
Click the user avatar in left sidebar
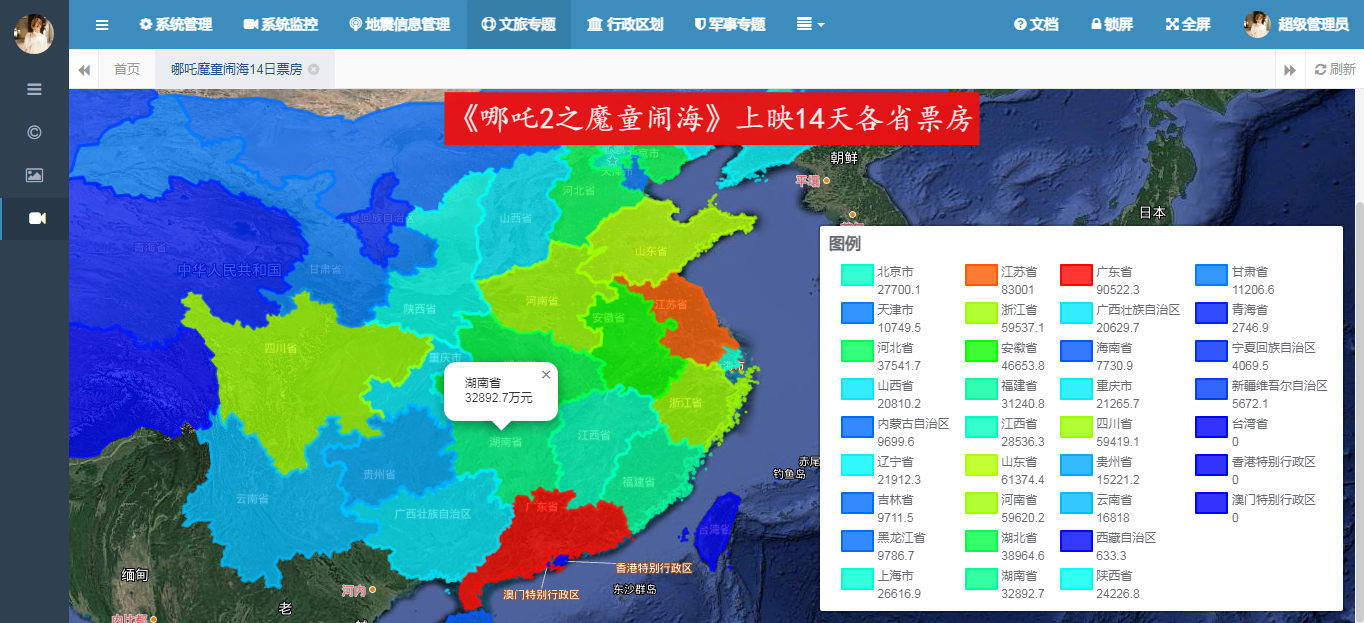[34, 34]
